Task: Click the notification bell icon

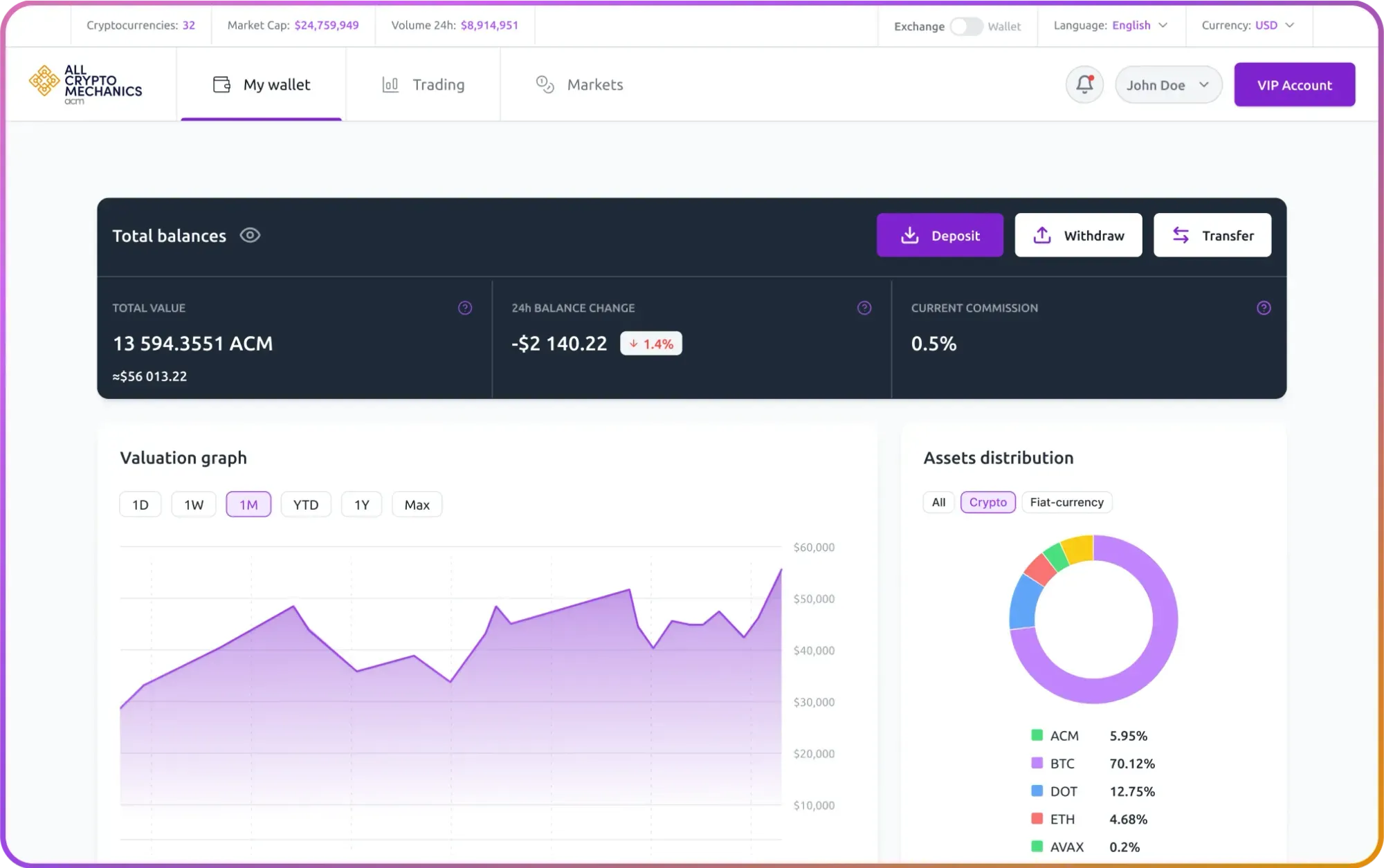Action: tap(1084, 84)
